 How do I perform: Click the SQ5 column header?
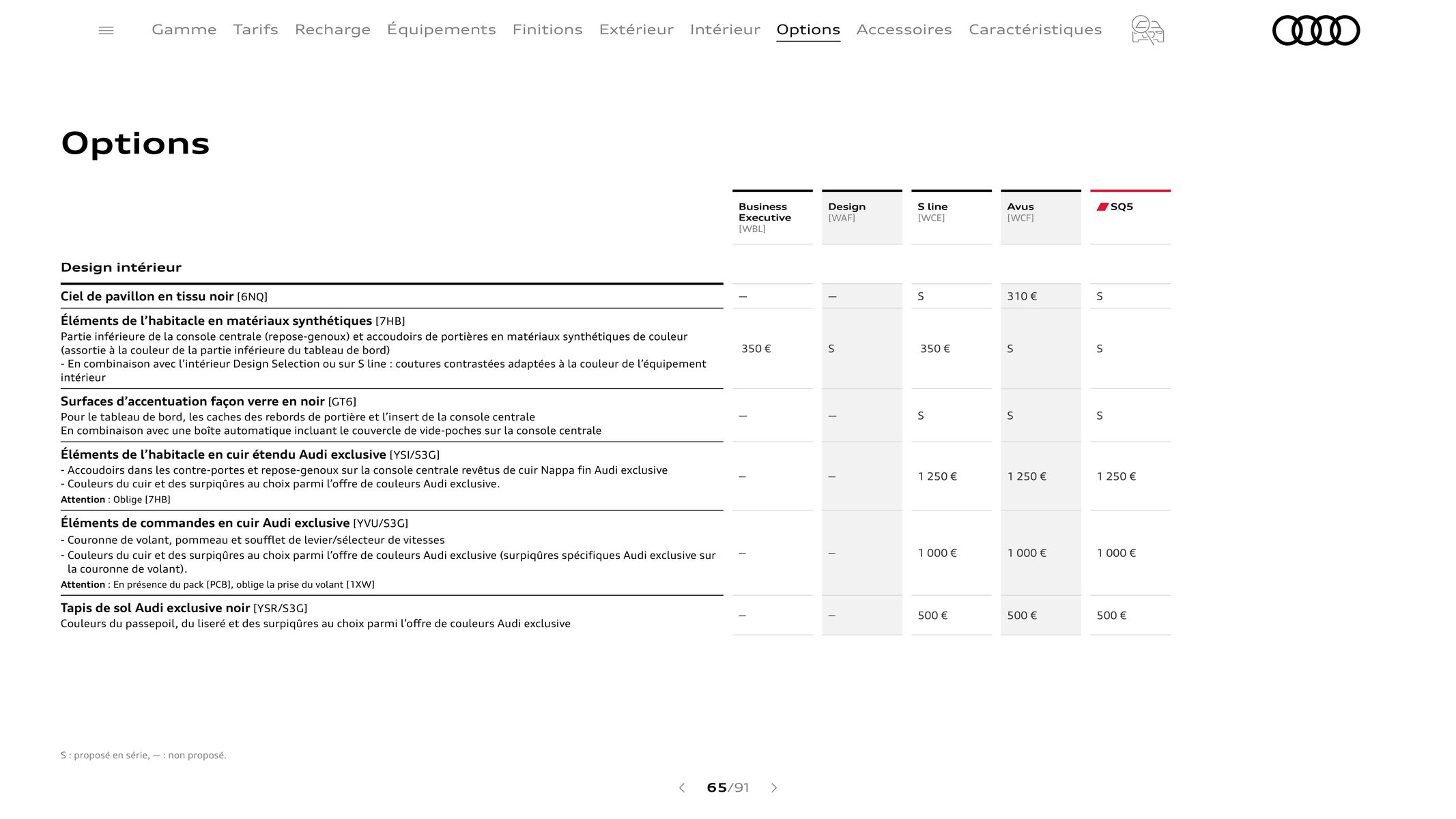tap(1130, 217)
